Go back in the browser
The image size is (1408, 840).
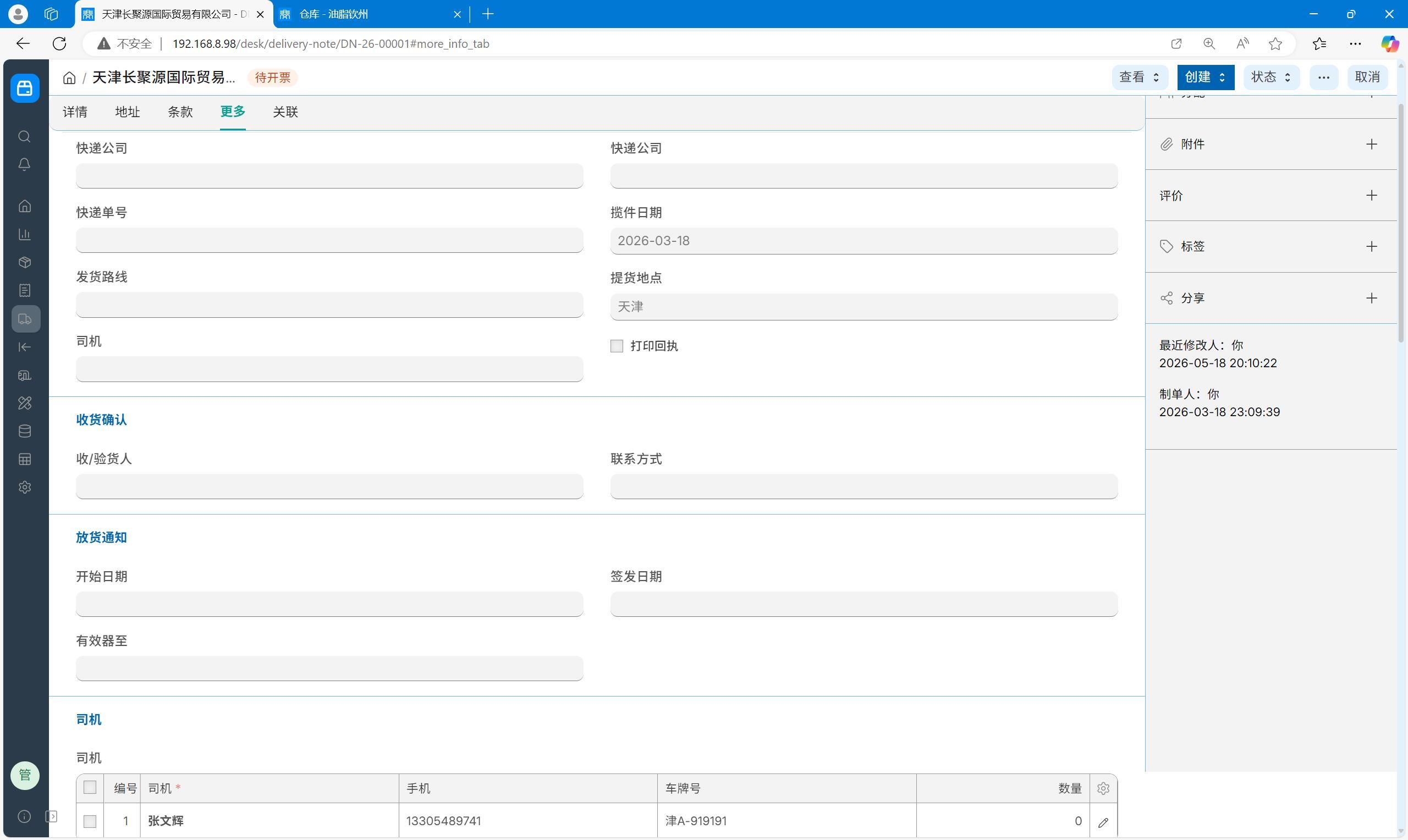pyautogui.click(x=23, y=43)
